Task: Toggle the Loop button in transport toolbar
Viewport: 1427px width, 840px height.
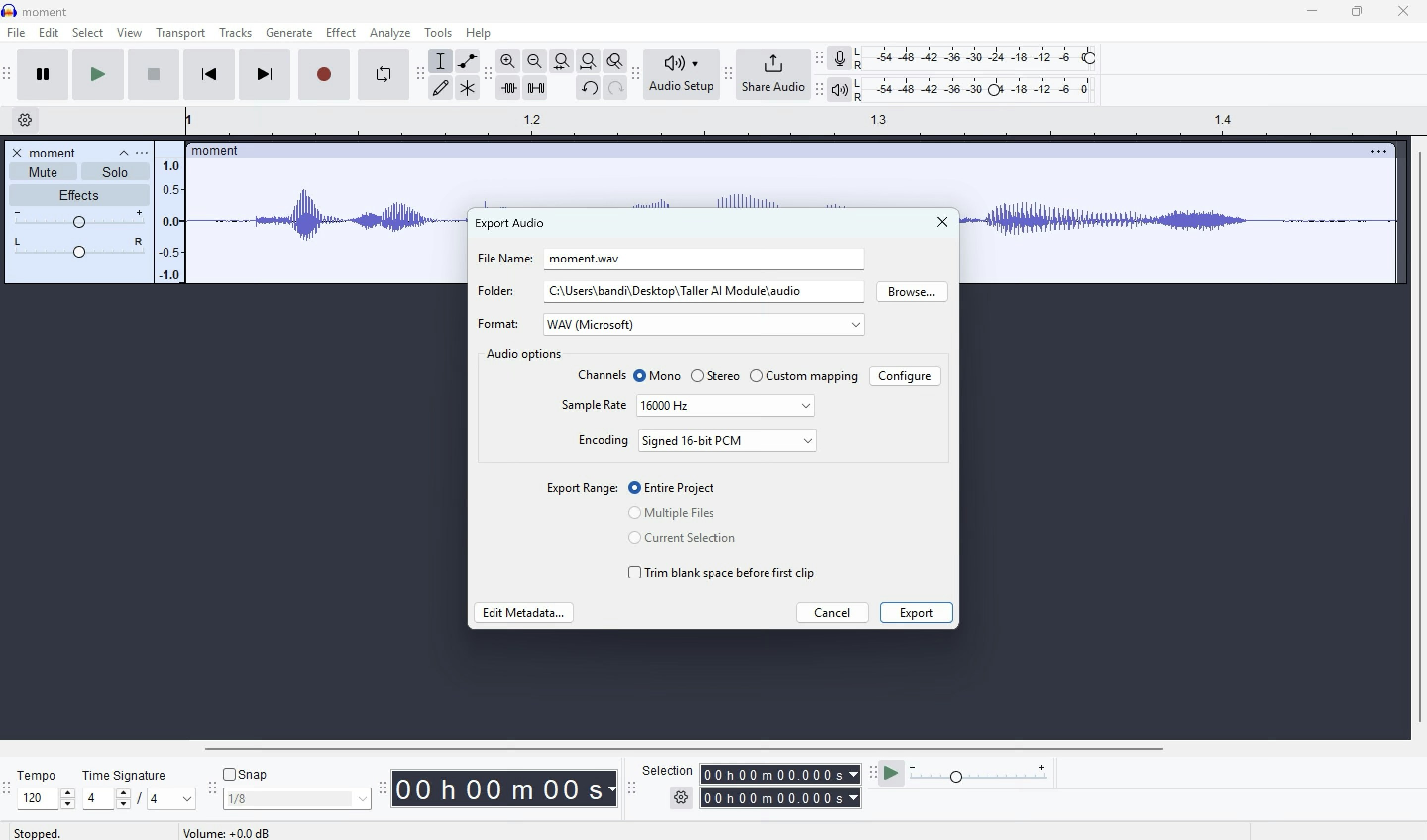Action: point(384,75)
